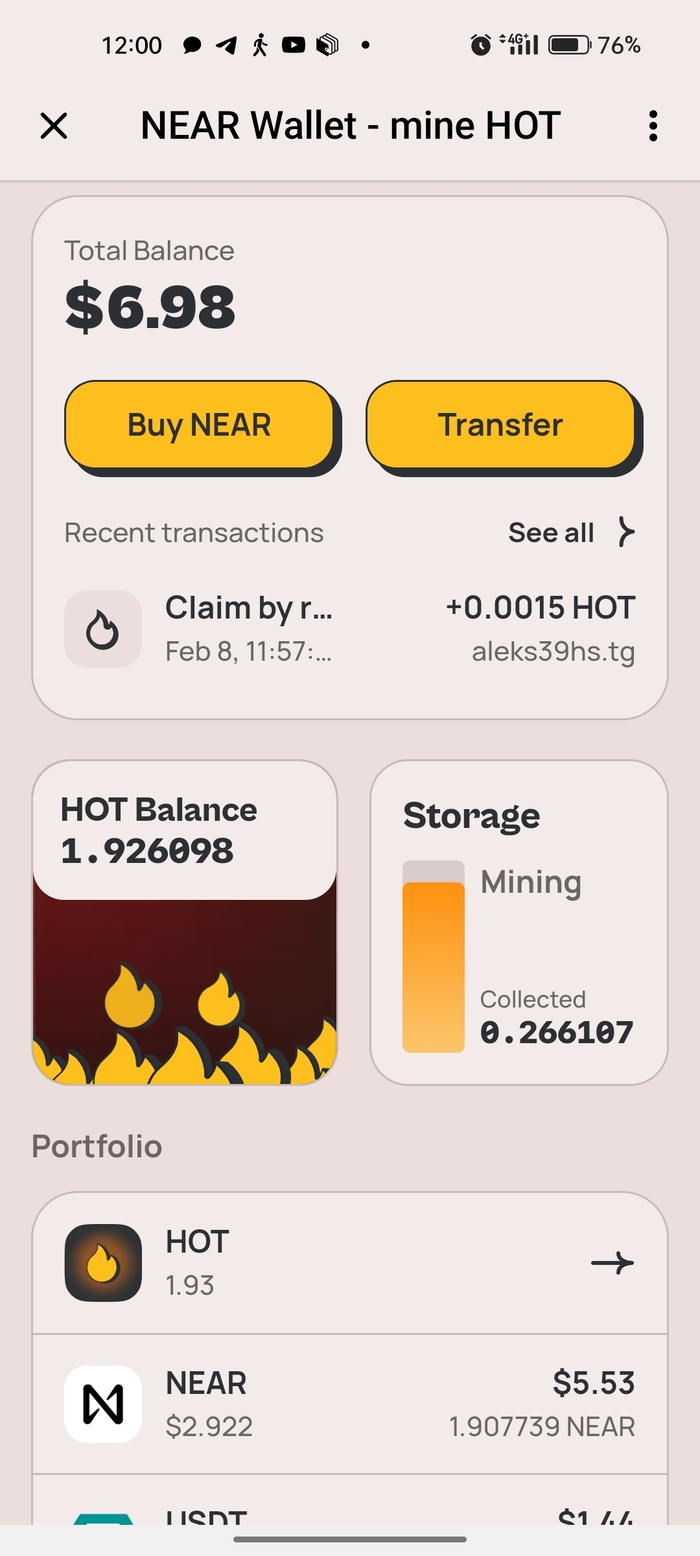Tap the HOT token flame icon
This screenshot has width=700, height=1556.
tap(103, 1263)
